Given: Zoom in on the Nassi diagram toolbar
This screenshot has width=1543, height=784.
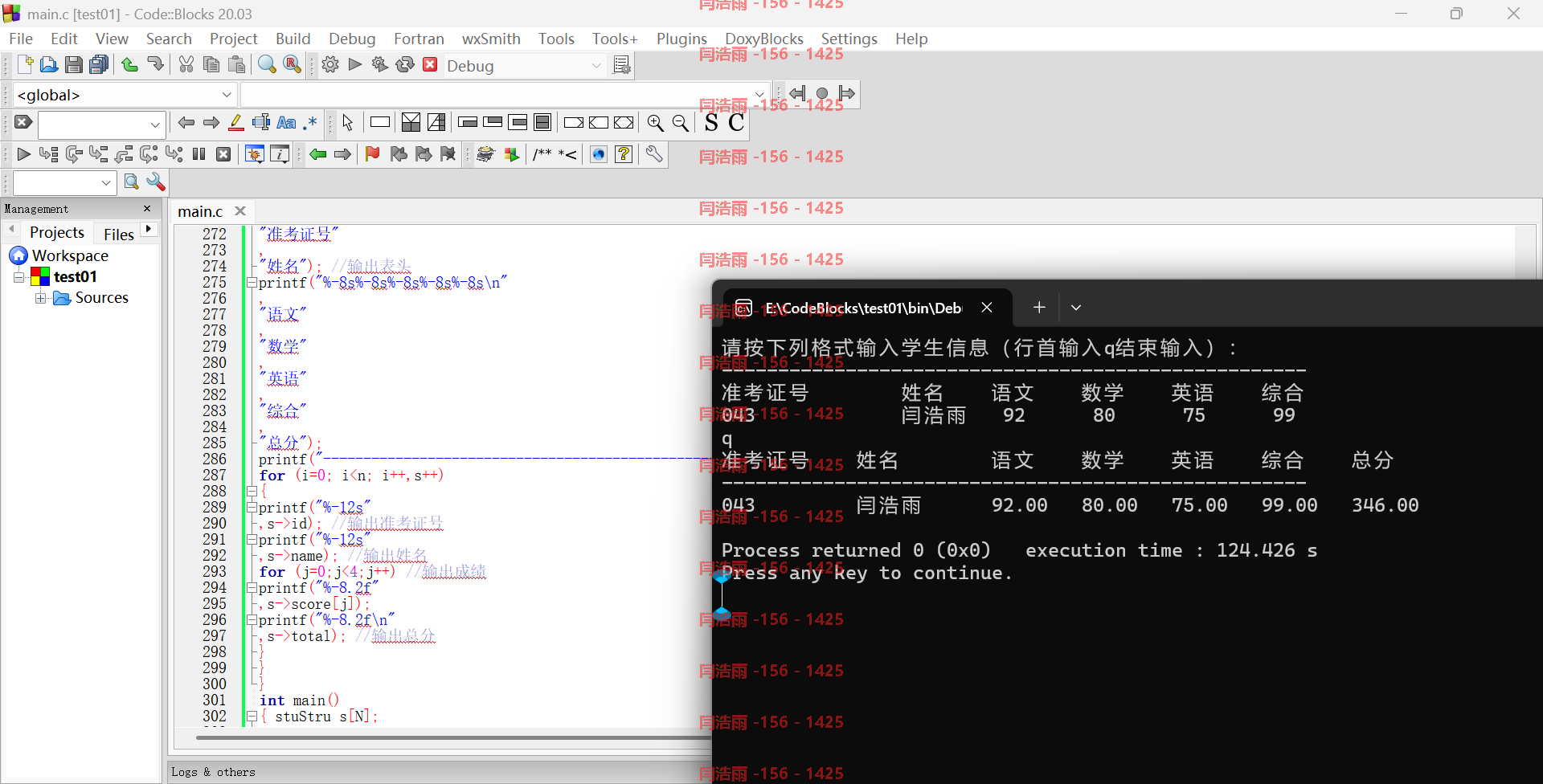Looking at the screenshot, I should (x=656, y=123).
